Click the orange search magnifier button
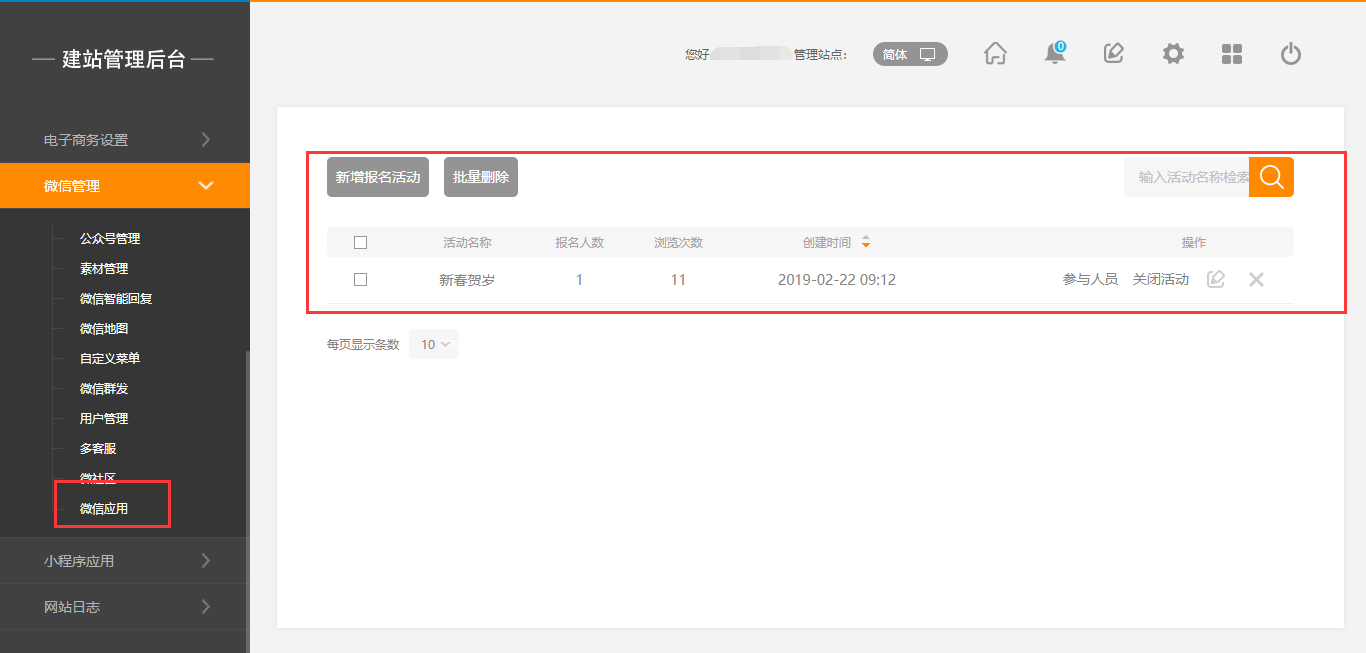The width and height of the screenshot is (1366, 653). click(1271, 177)
